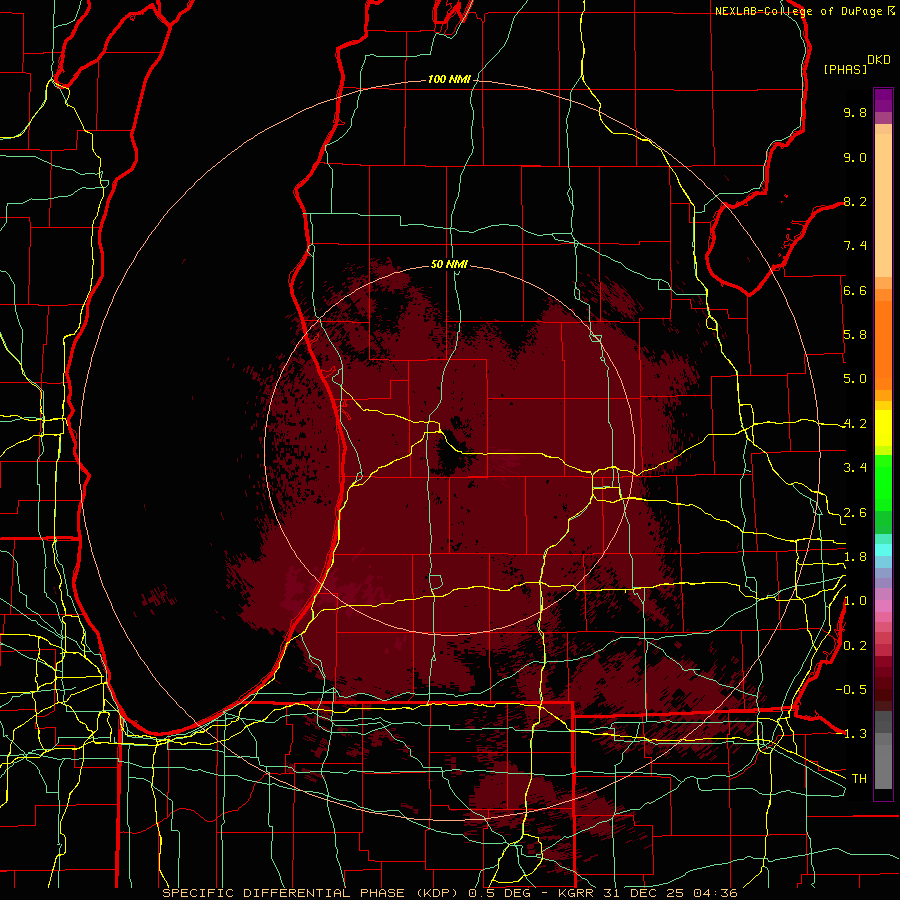Click the 1.0 value on the color scale
The width and height of the screenshot is (900, 900).
[855, 601]
